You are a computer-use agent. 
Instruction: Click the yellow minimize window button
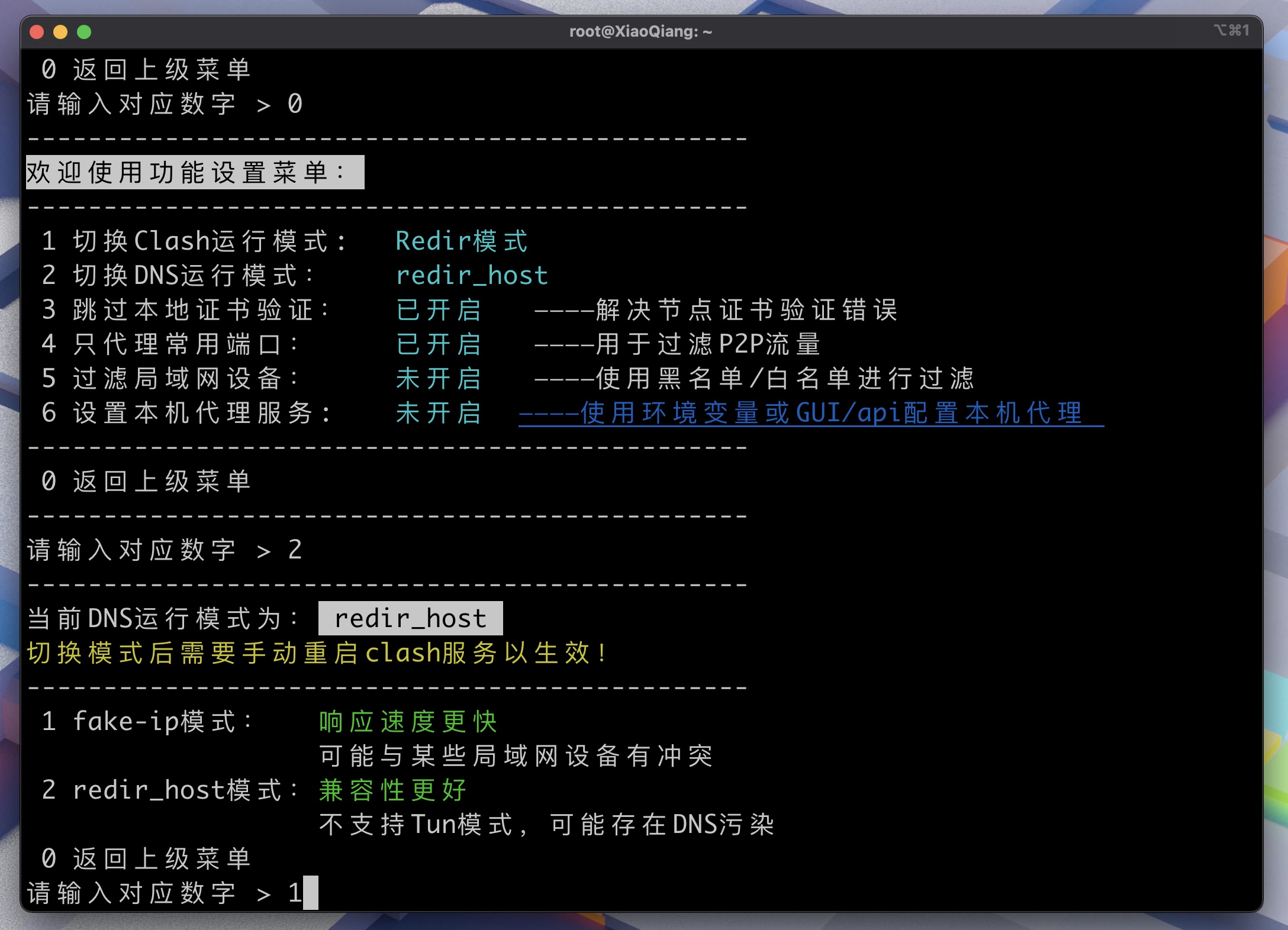[x=60, y=32]
